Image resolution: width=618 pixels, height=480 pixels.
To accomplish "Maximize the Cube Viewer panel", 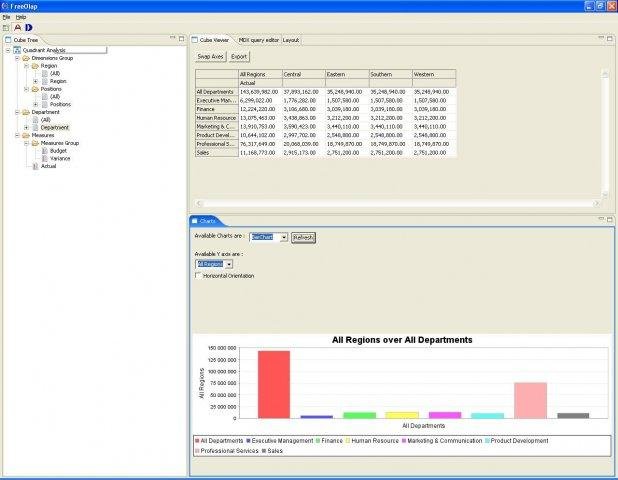I will [610, 39].
